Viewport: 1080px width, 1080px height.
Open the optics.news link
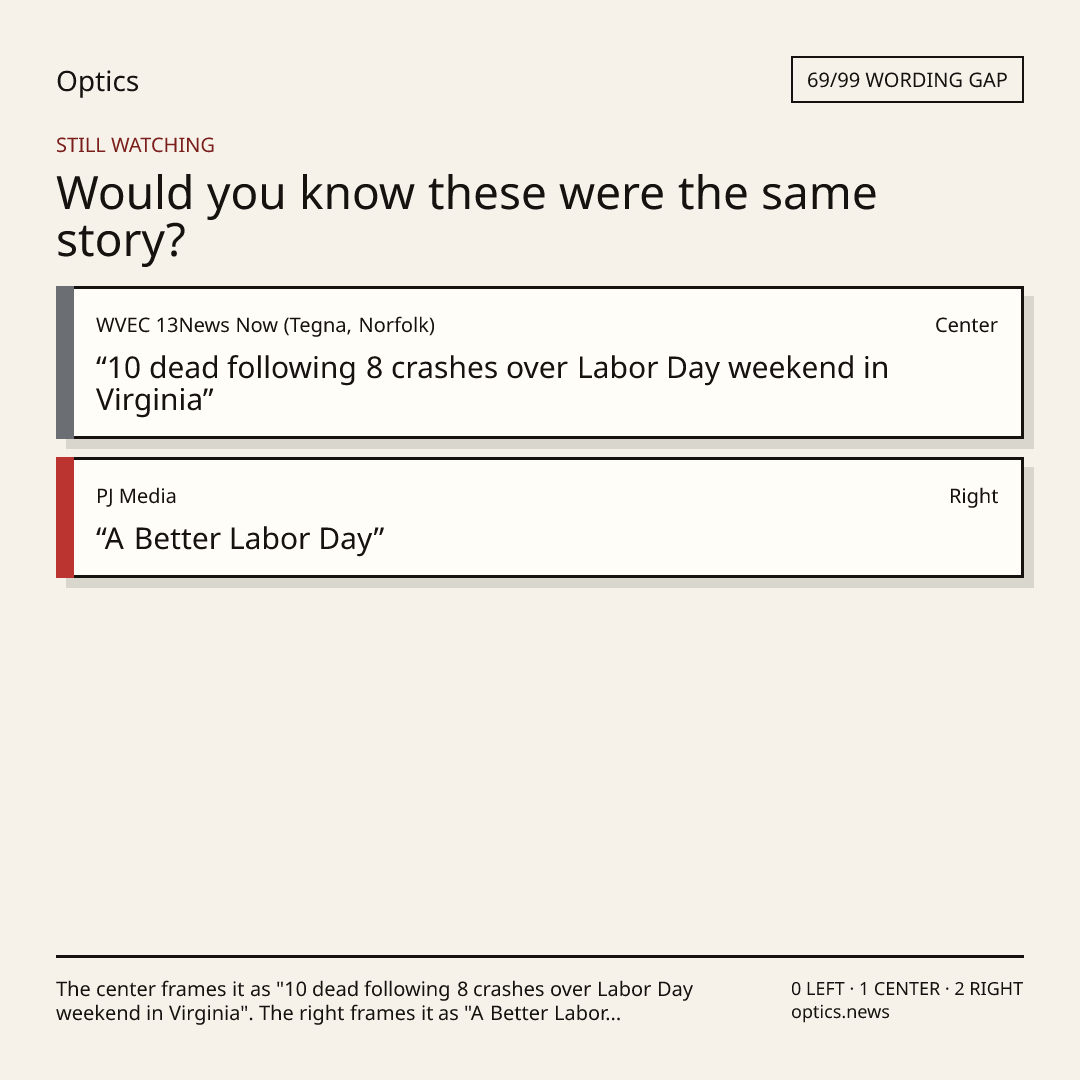point(840,1012)
